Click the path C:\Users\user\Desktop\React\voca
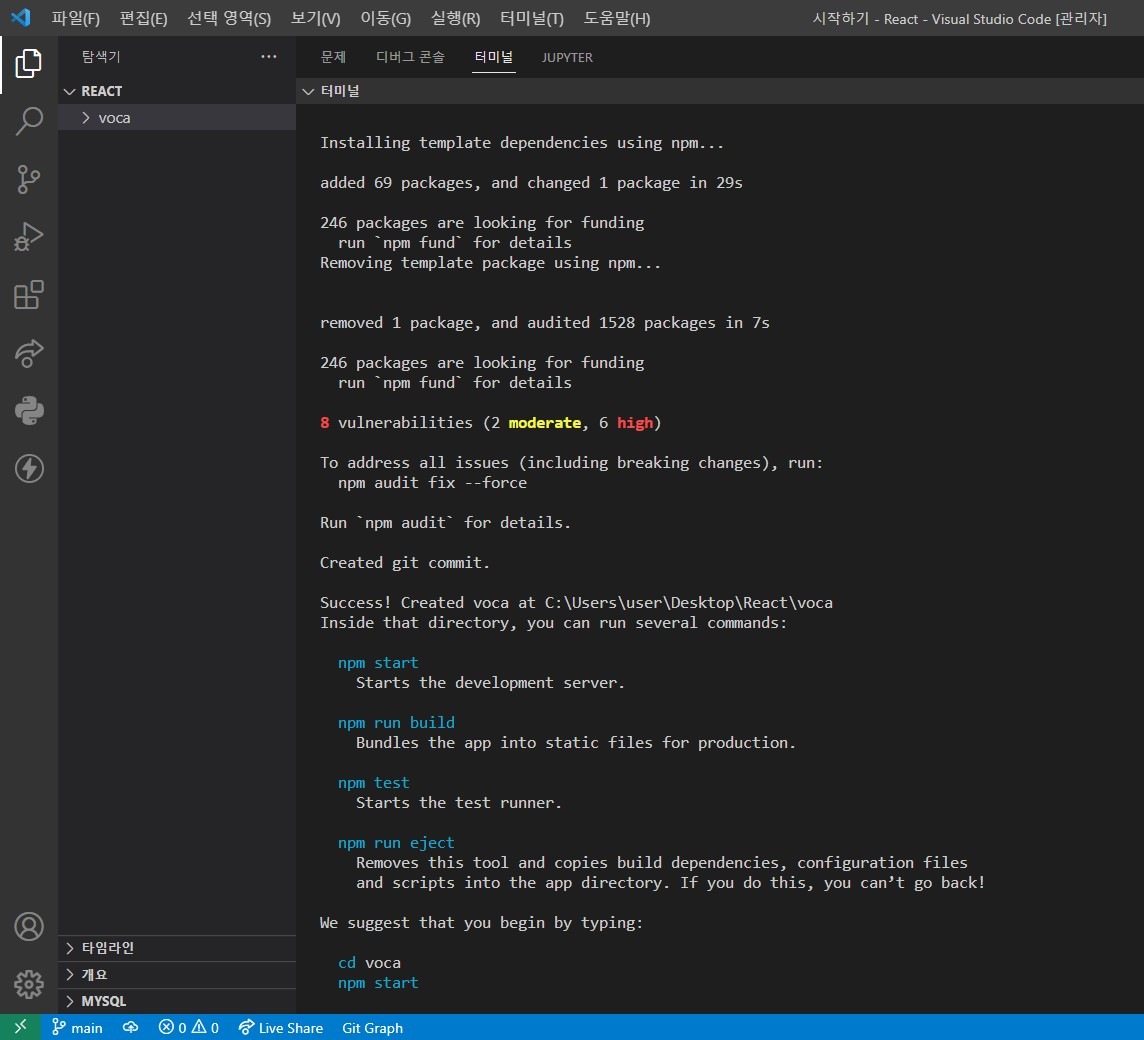The height and width of the screenshot is (1040, 1144). (x=689, y=603)
